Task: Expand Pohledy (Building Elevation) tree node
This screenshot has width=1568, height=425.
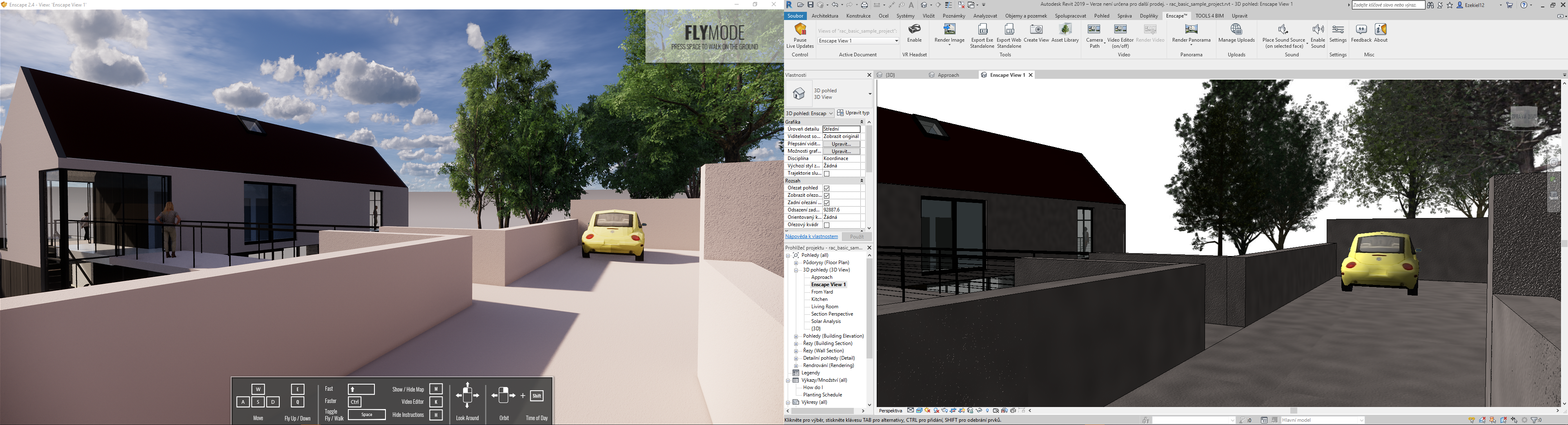Action: point(796,336)
